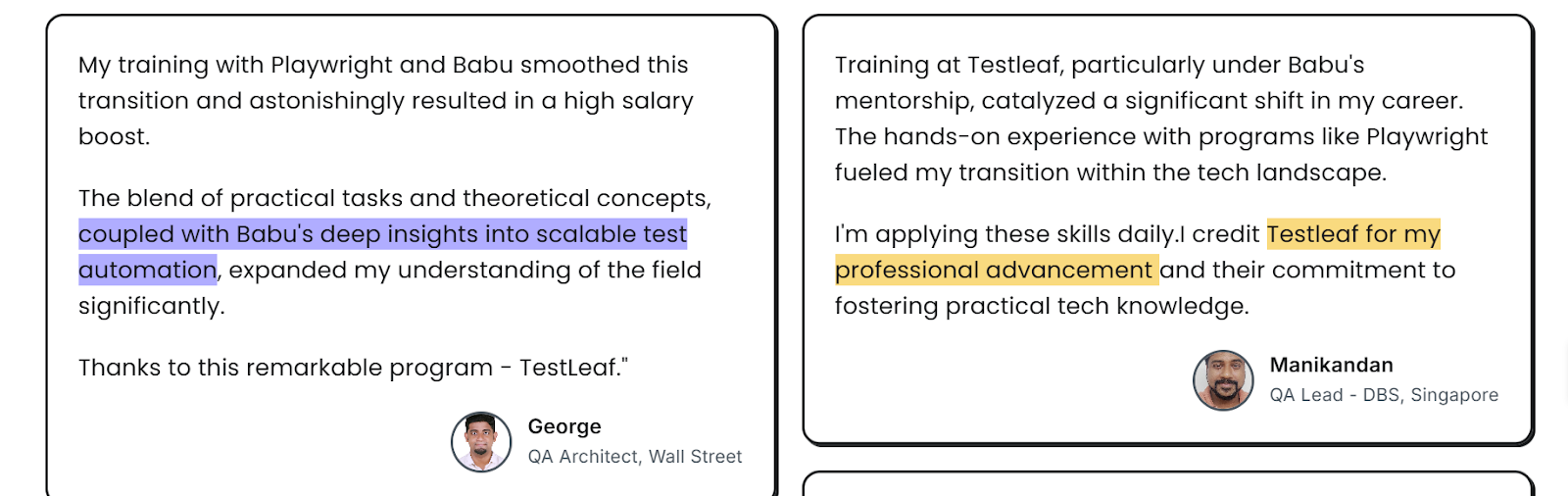Click the purple highlighted word 'automation'
This screenshot has height=496, width=1568.
(148, 270)
